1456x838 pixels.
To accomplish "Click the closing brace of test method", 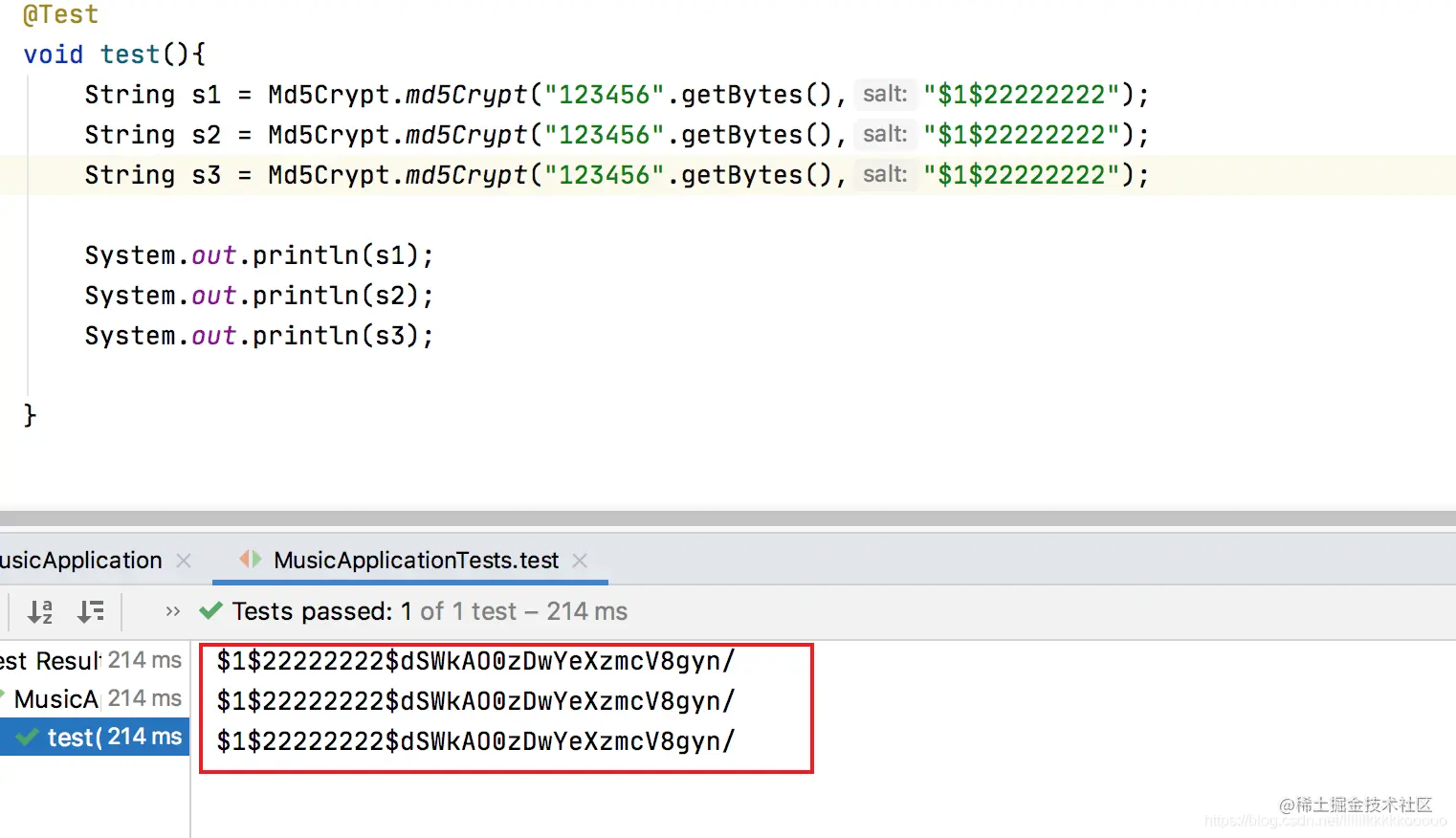I will pyautogui.click(x=30, y=415).
